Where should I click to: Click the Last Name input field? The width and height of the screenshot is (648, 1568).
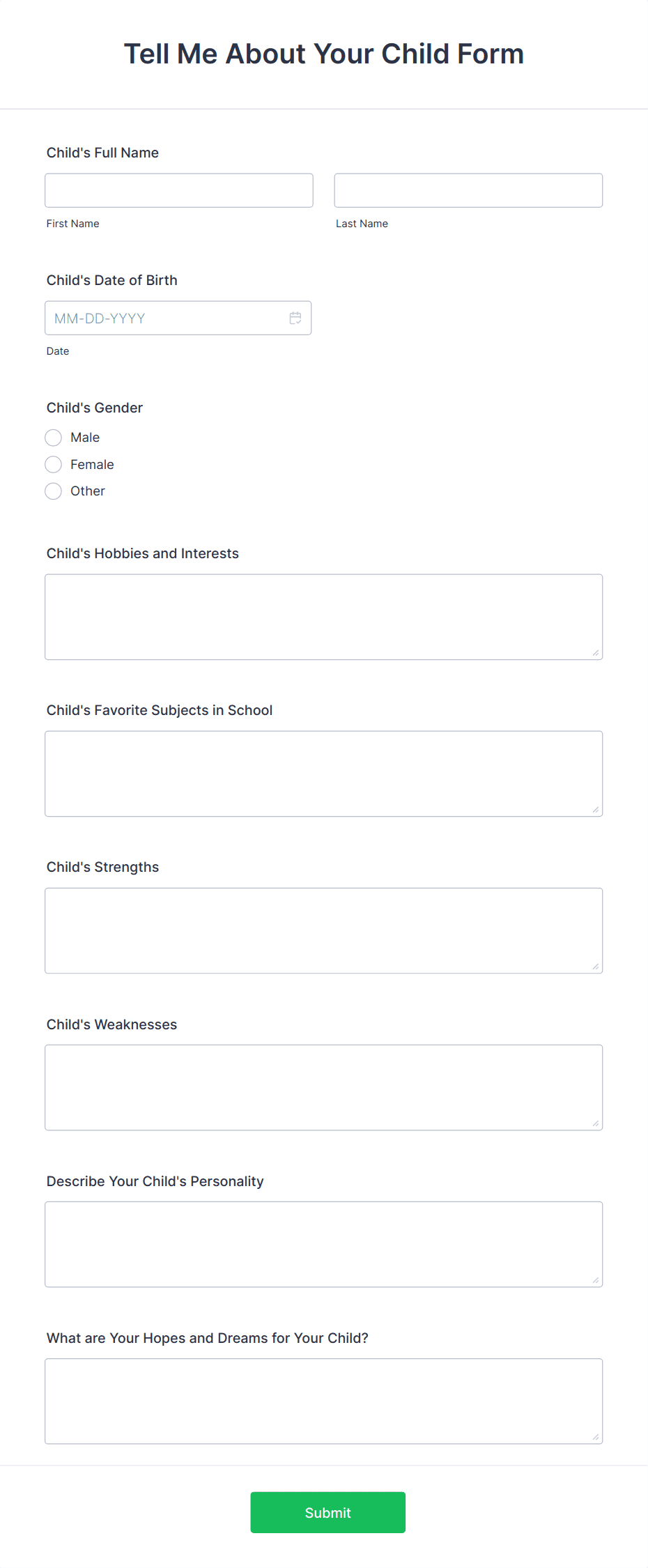468,190
